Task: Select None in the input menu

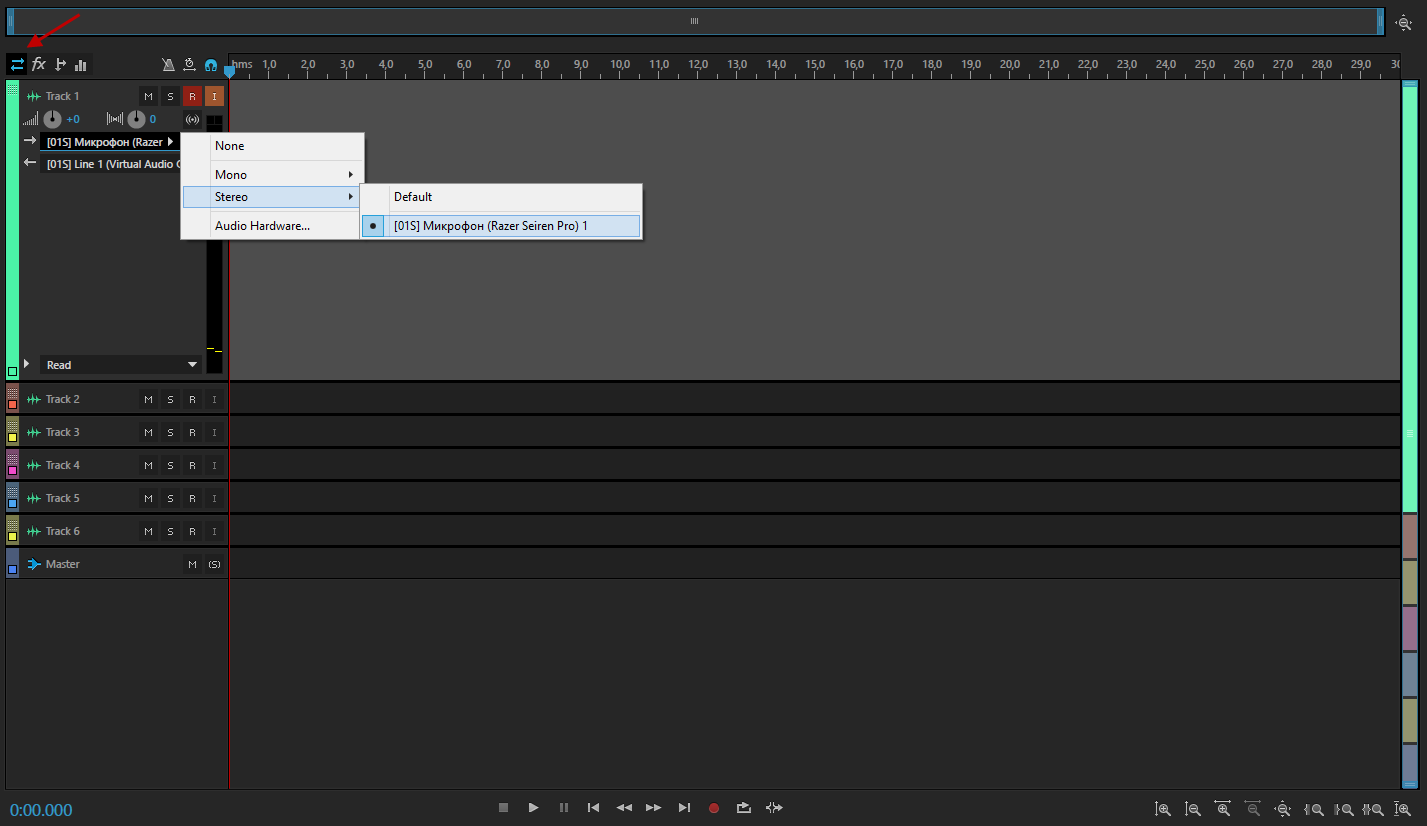Action: (x=230, y=146)
